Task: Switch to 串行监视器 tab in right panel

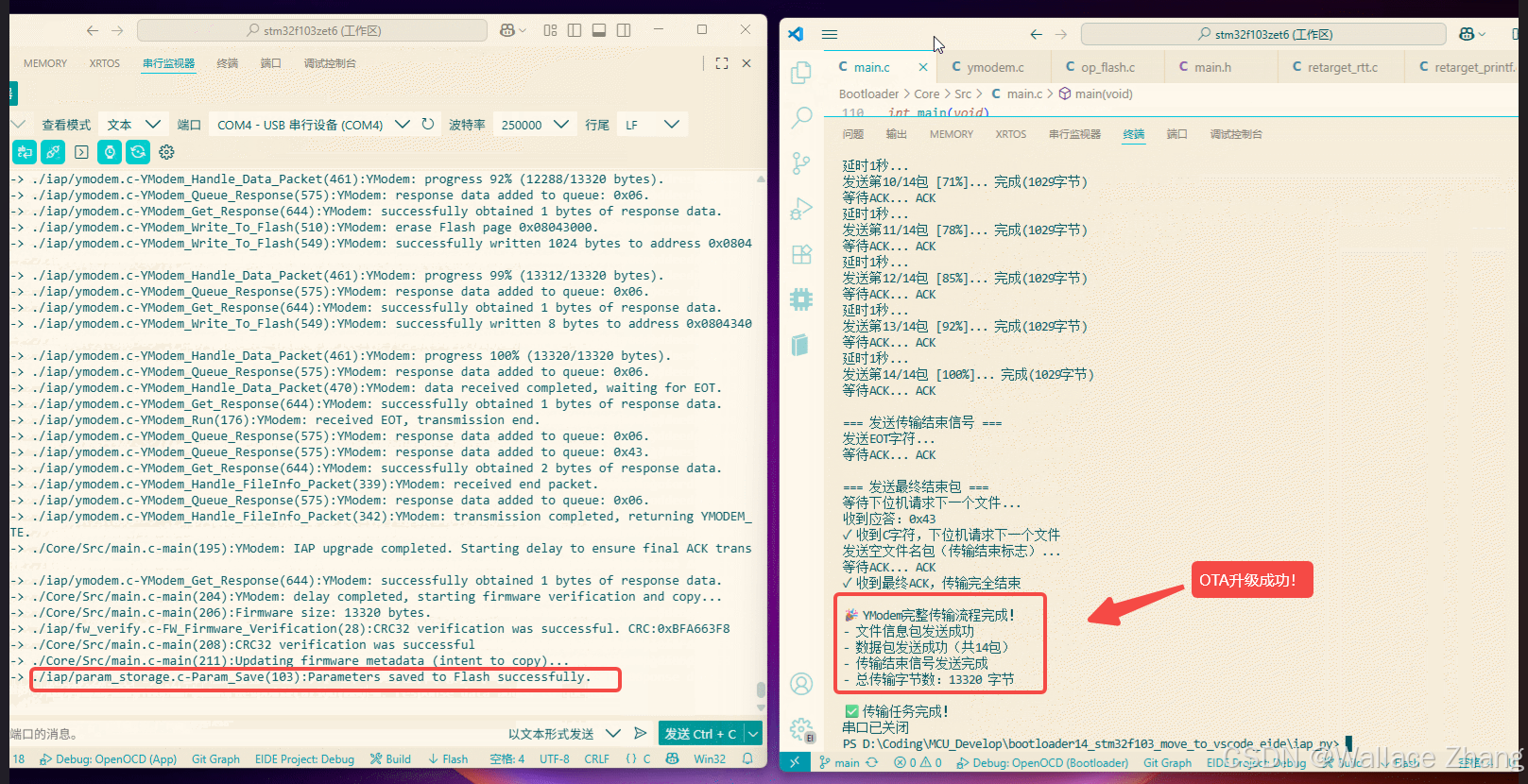Action: tap(1074, 134)
